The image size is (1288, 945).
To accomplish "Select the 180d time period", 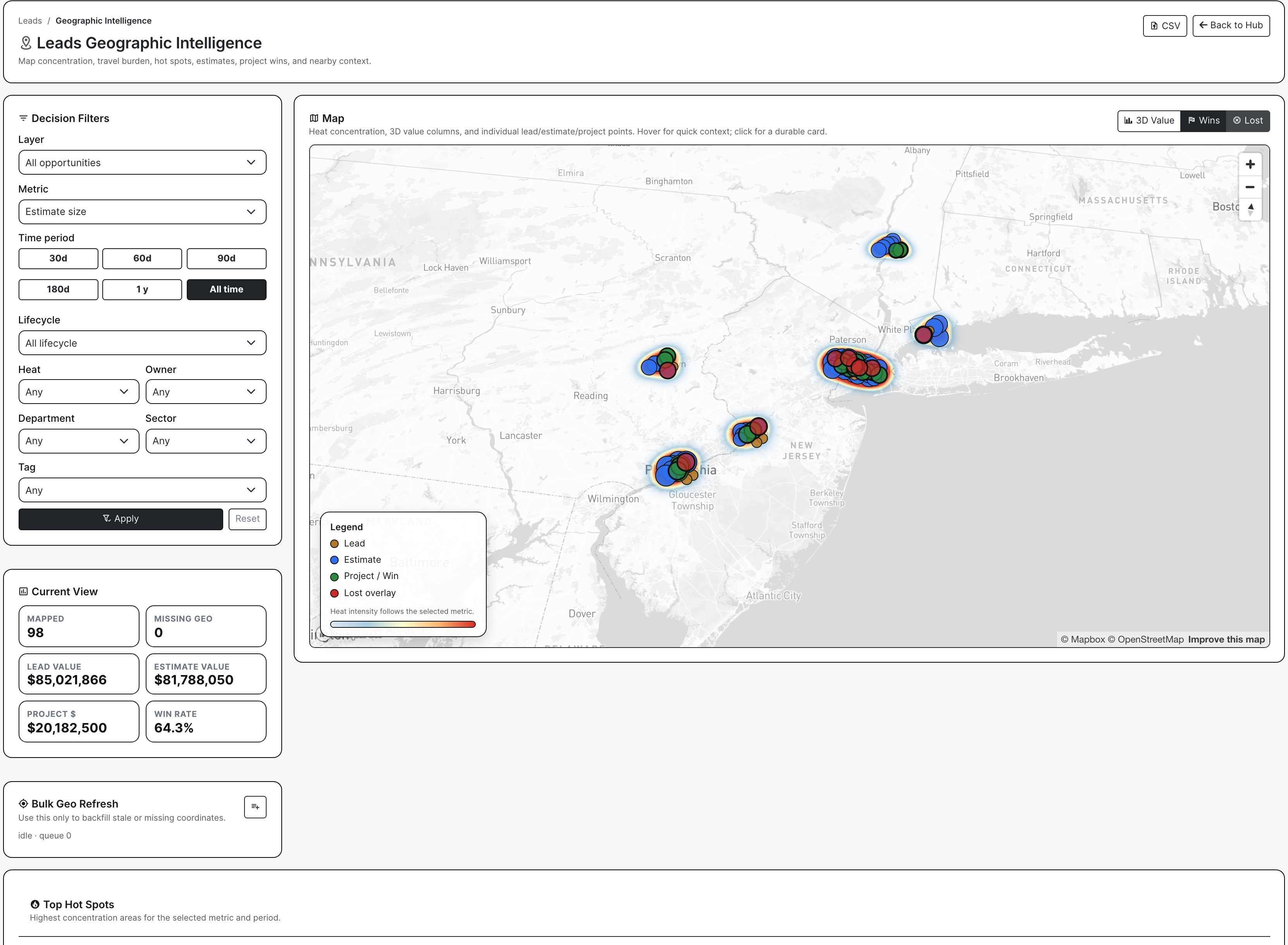I will coord(59,289).
